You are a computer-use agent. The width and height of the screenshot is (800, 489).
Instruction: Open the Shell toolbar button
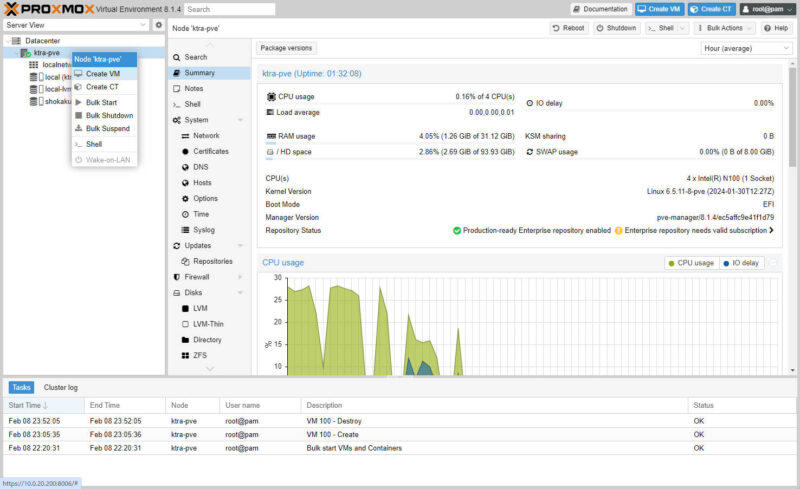[x=661, y=28]
